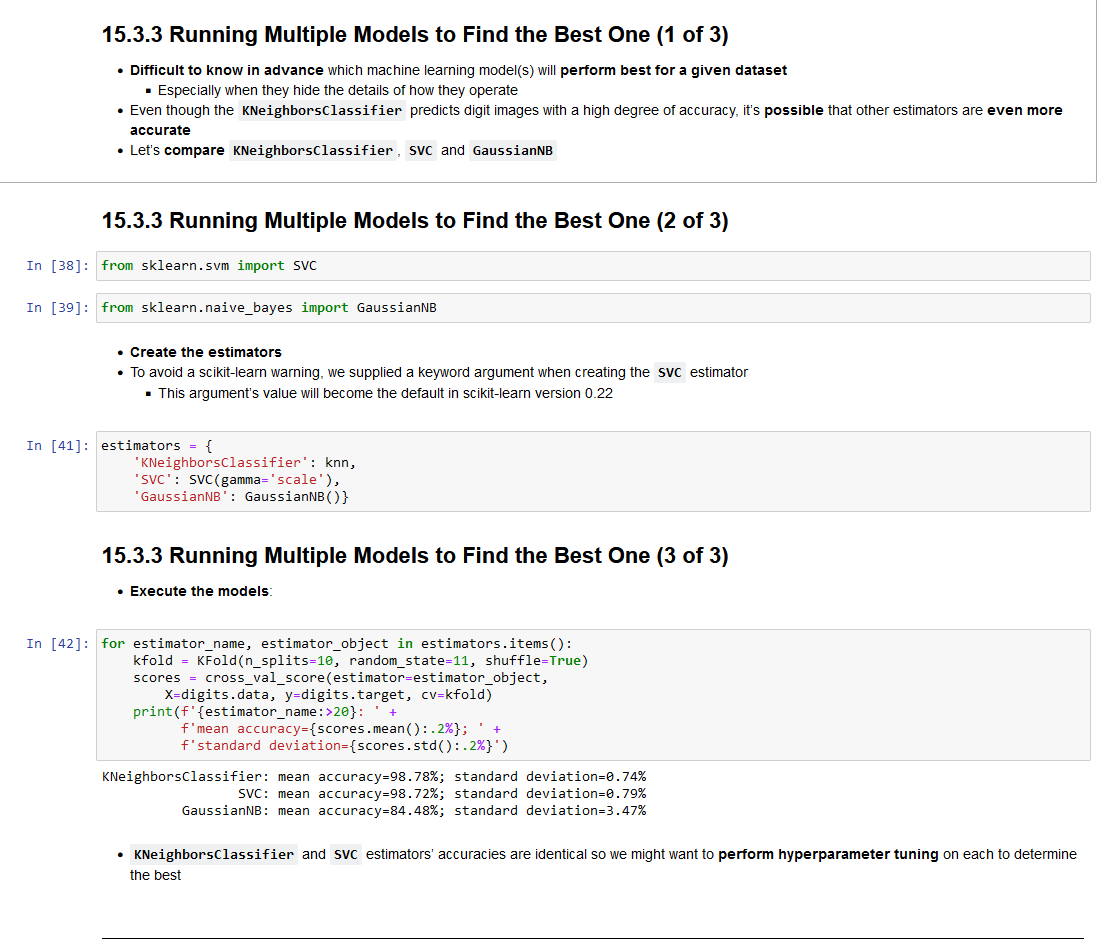Screen dimensions: 1103x939
Task: Select the heading '15.3.3 Running Multiple Models (1 of 3)'
Action: tap(414, 34)
